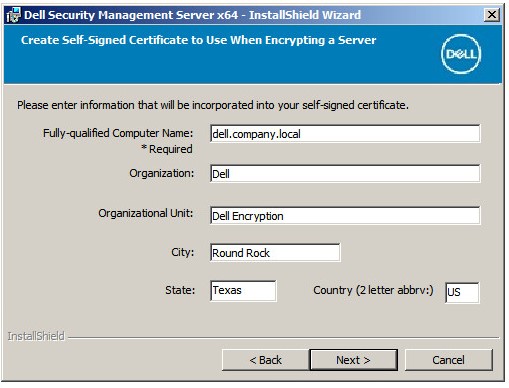Click the InstallShield branding text

click(x=36, y=336)
